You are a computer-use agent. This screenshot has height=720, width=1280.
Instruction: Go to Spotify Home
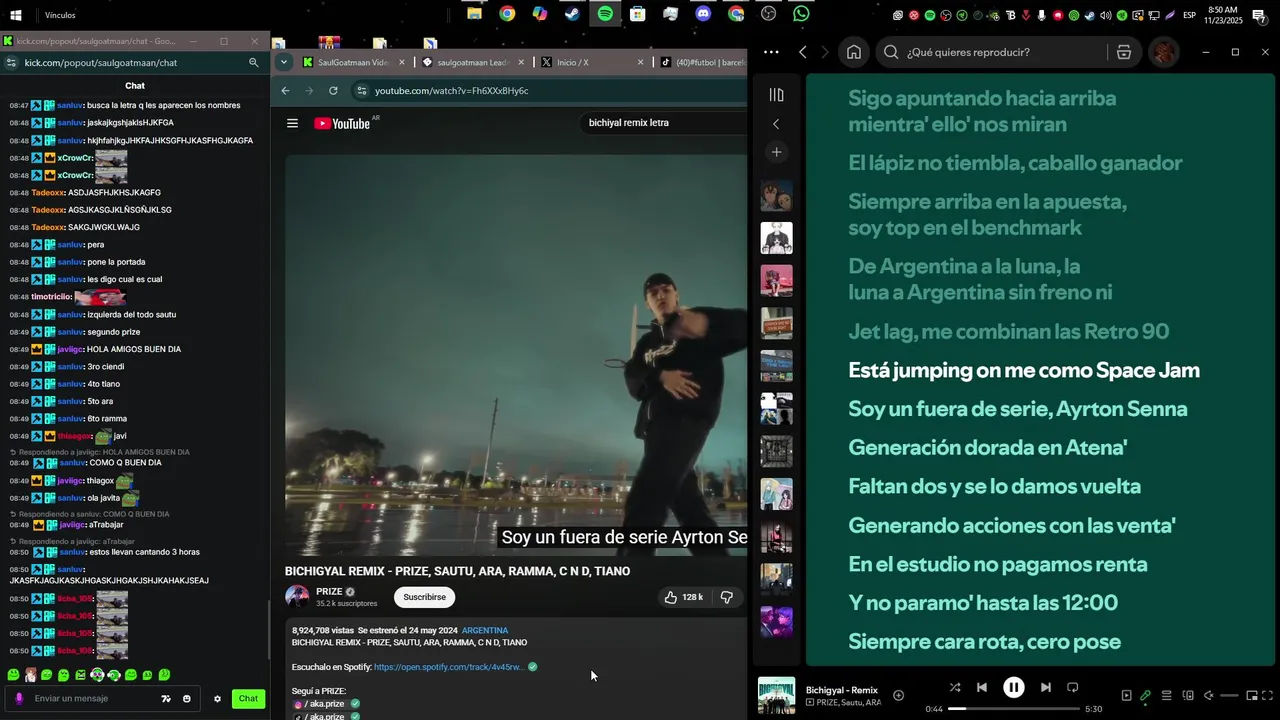(x=854, y=52)
